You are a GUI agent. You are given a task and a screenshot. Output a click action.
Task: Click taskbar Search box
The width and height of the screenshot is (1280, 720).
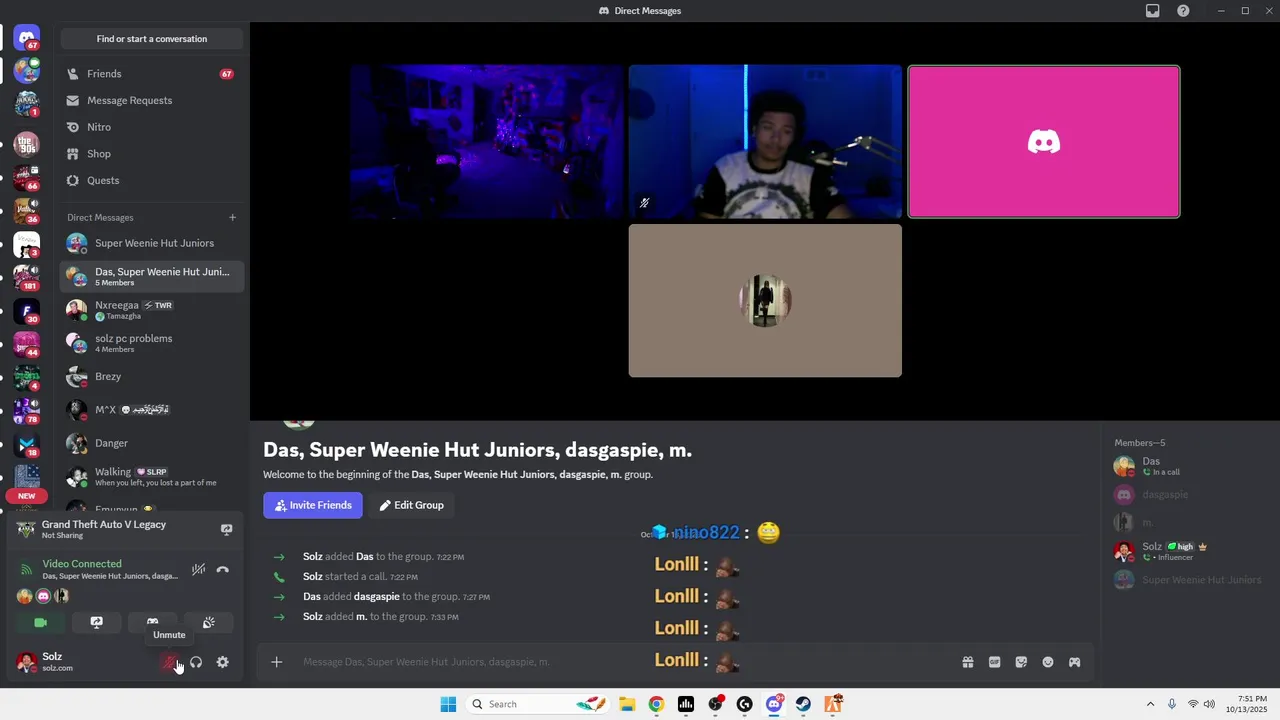coord(538,704)
